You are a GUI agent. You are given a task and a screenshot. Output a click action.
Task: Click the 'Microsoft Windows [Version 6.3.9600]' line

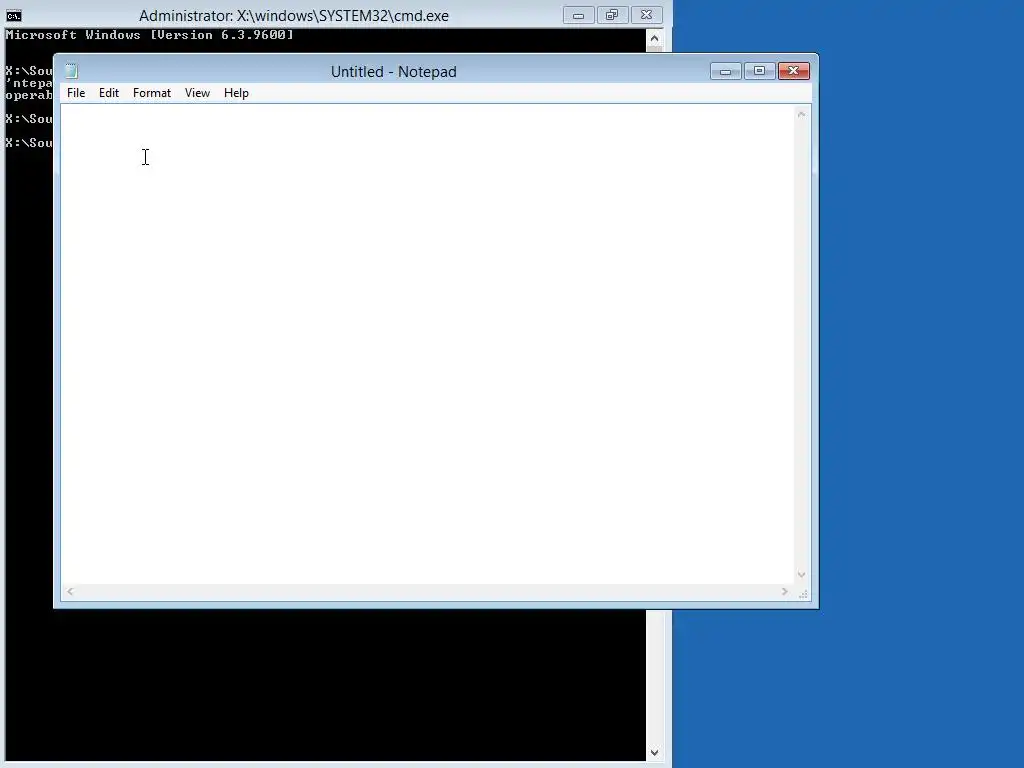click(150, 35)
